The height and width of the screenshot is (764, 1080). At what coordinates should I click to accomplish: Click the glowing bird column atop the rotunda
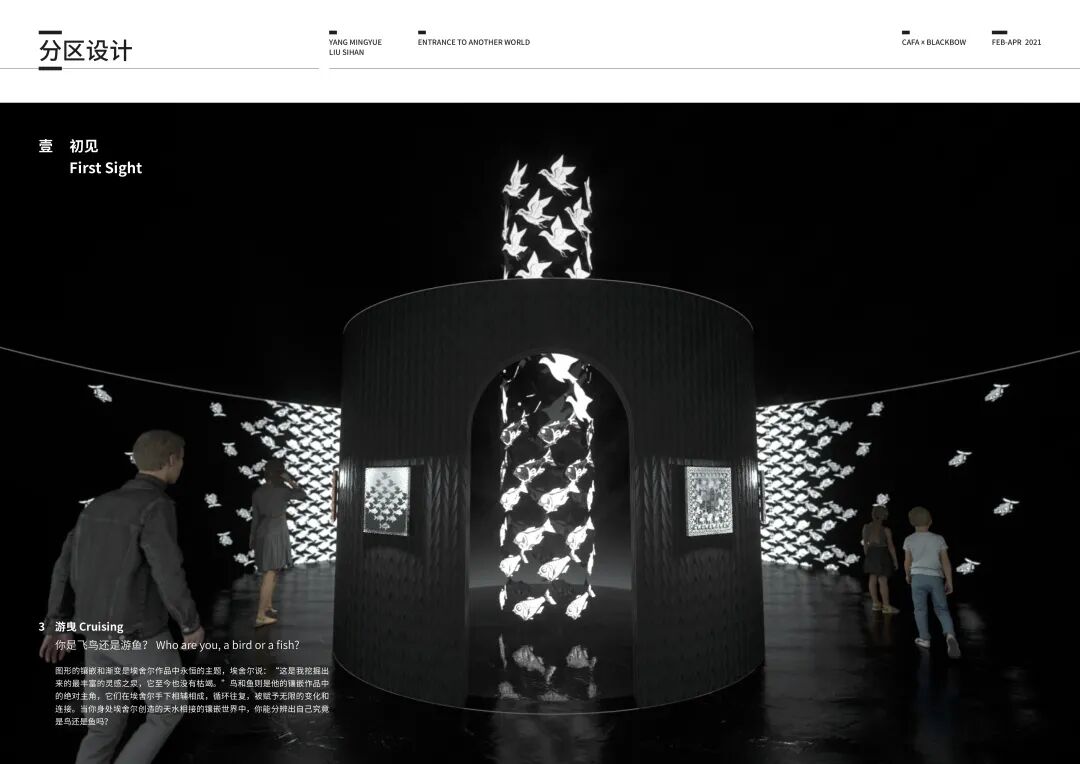coord(548,217)
